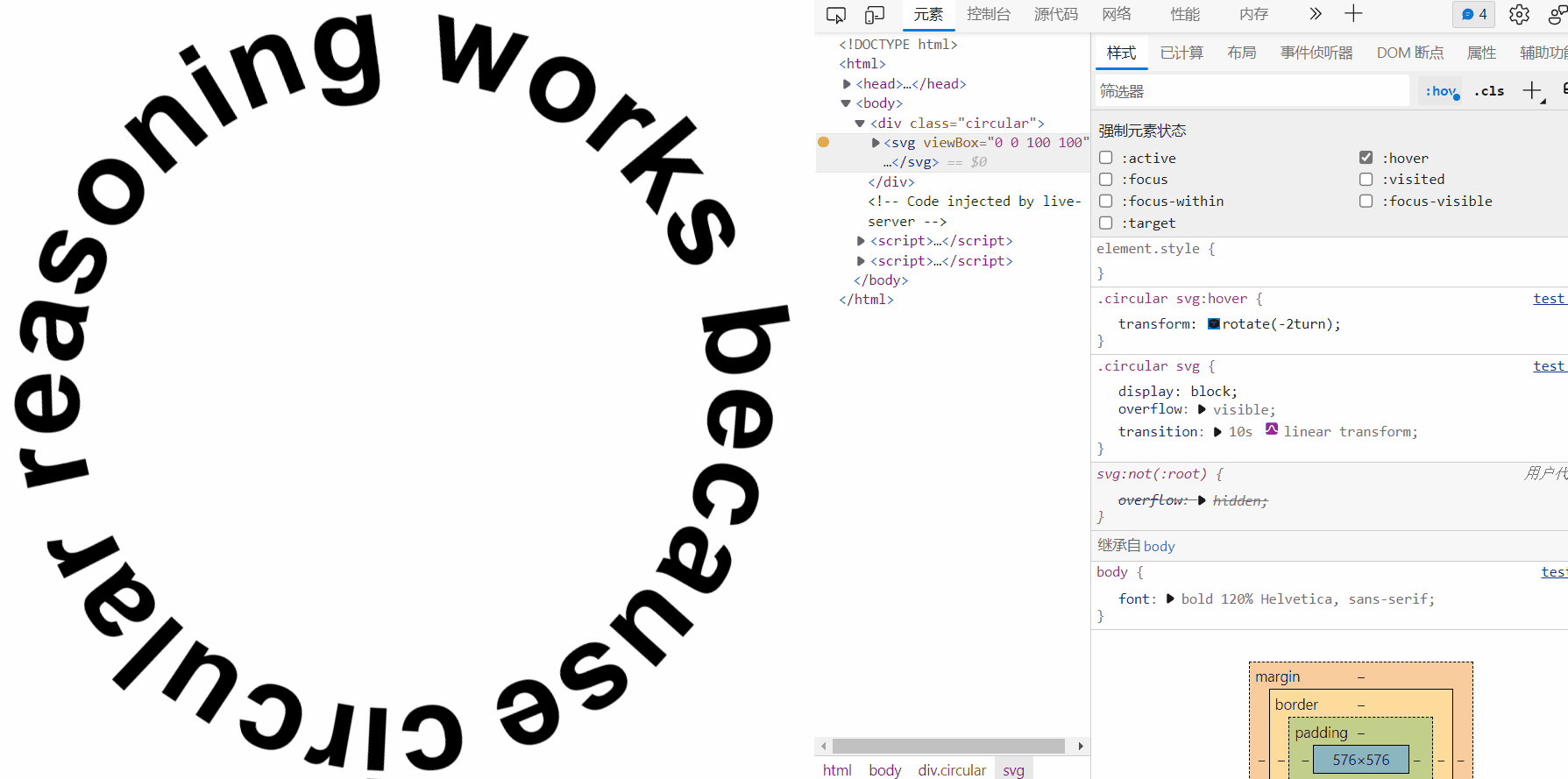Enable the :active state checkbox
This screenshot has width=1568, height=779.
1106,158
